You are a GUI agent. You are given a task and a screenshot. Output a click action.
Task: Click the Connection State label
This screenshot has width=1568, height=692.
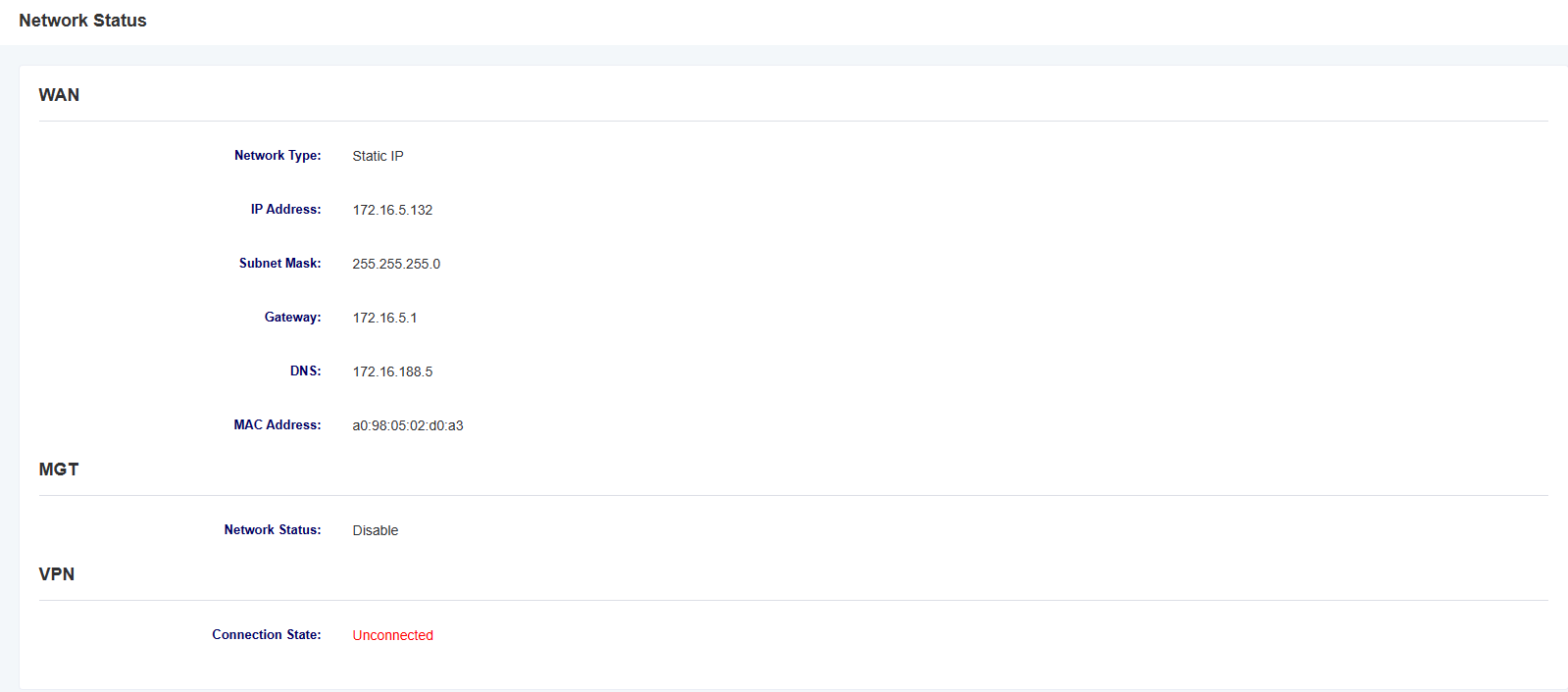[x=267, y=635]
